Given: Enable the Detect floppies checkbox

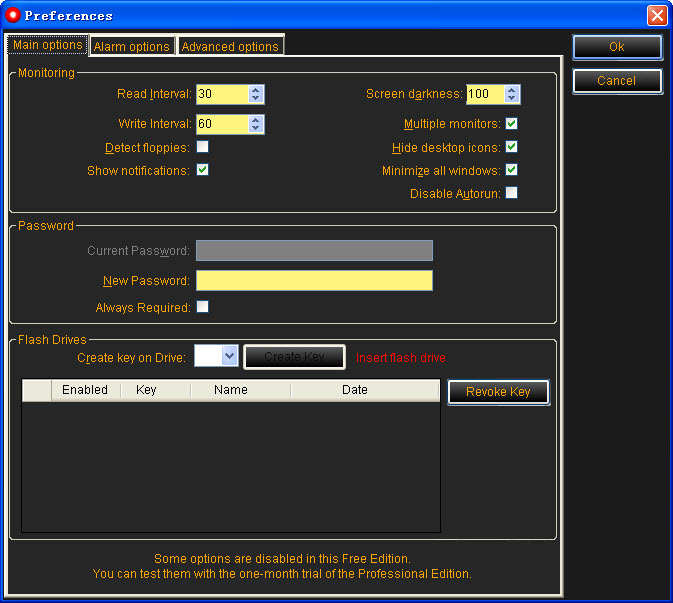Looking at the screenshot, I should pos(202,147).
